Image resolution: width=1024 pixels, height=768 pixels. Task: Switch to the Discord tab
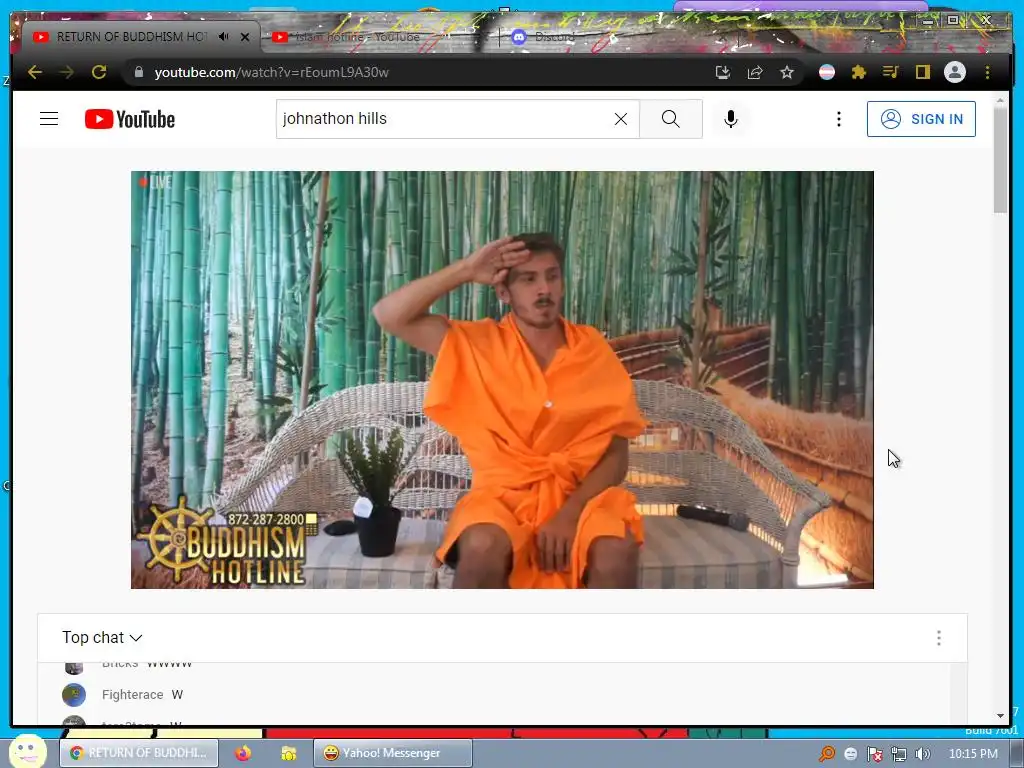tap(554, 37)
